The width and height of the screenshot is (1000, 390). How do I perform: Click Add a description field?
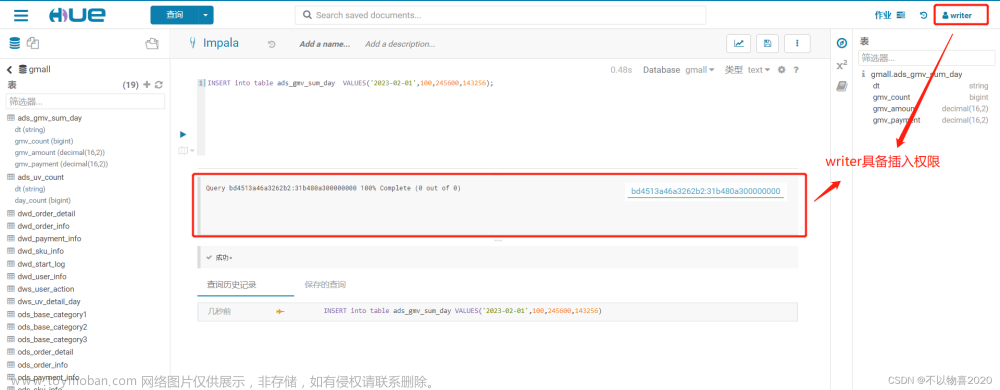(x=400, y=44)
